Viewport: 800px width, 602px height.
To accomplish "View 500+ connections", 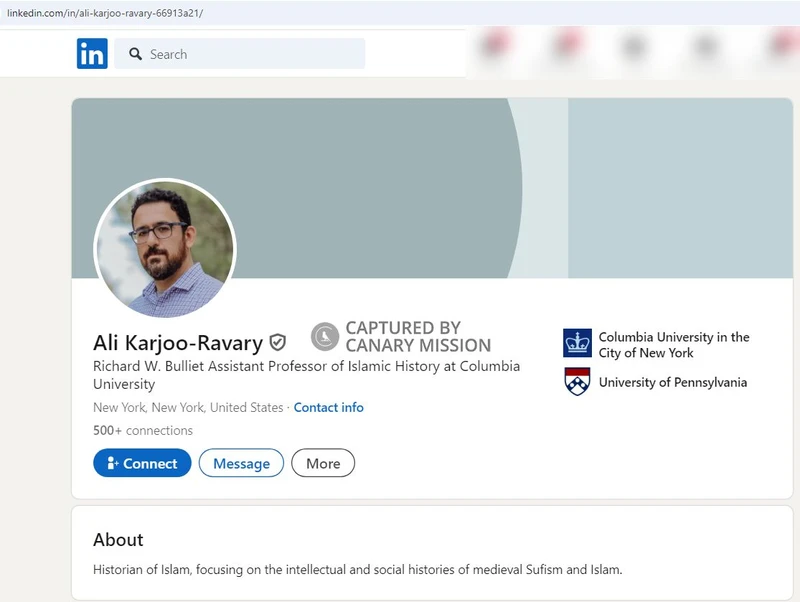I will 142,430.
